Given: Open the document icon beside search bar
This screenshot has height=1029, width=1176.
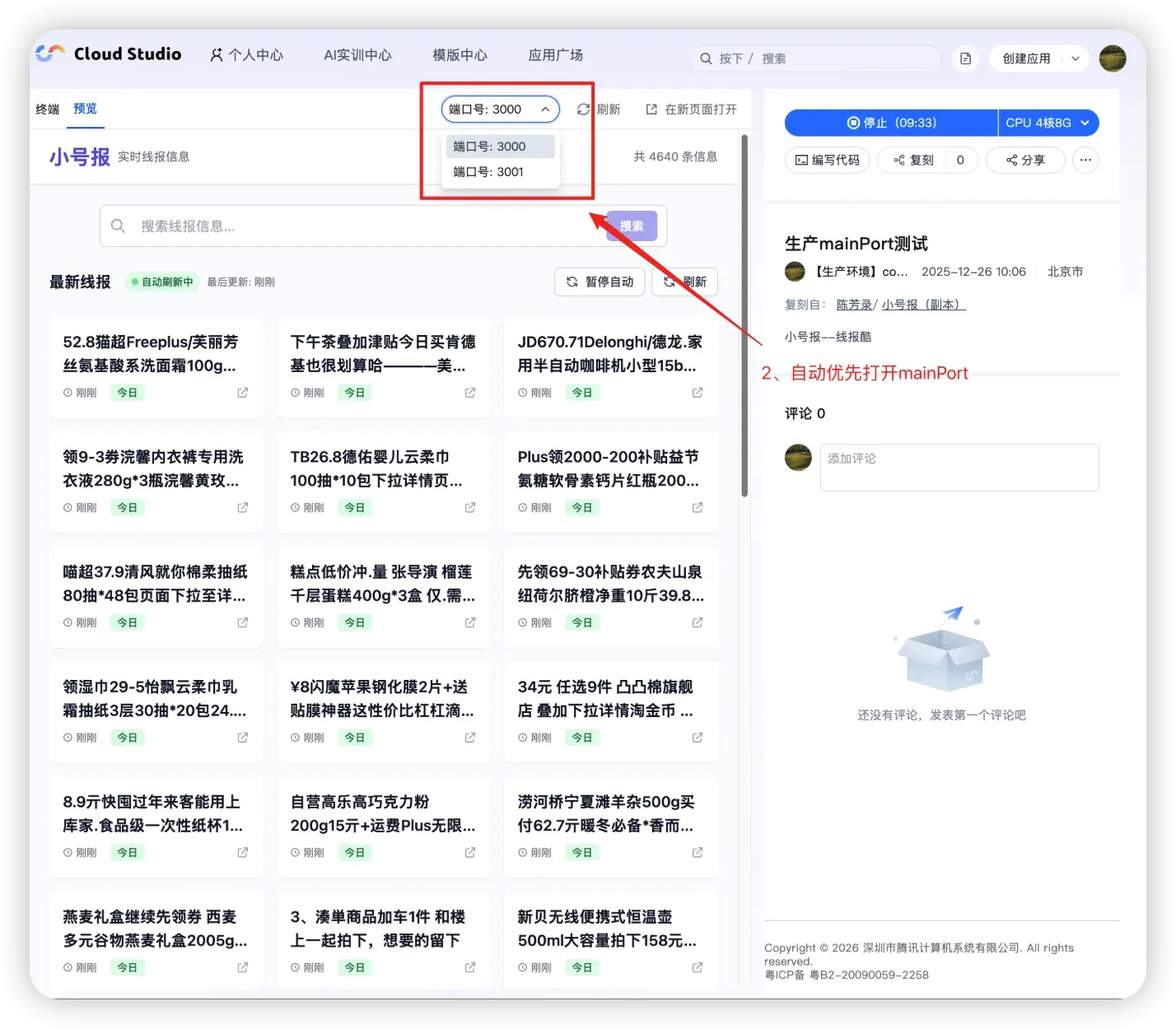Looking at the screenshot, I should [x=965, y=58].
